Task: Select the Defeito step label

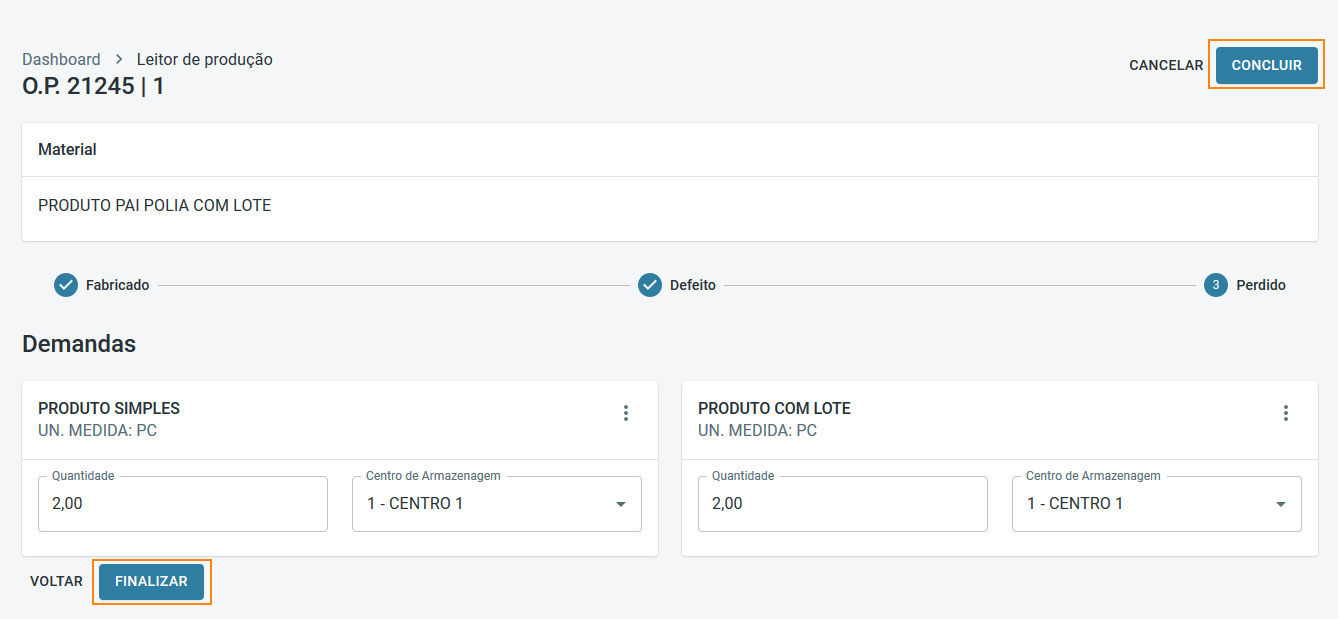Action: pos(693,285)
